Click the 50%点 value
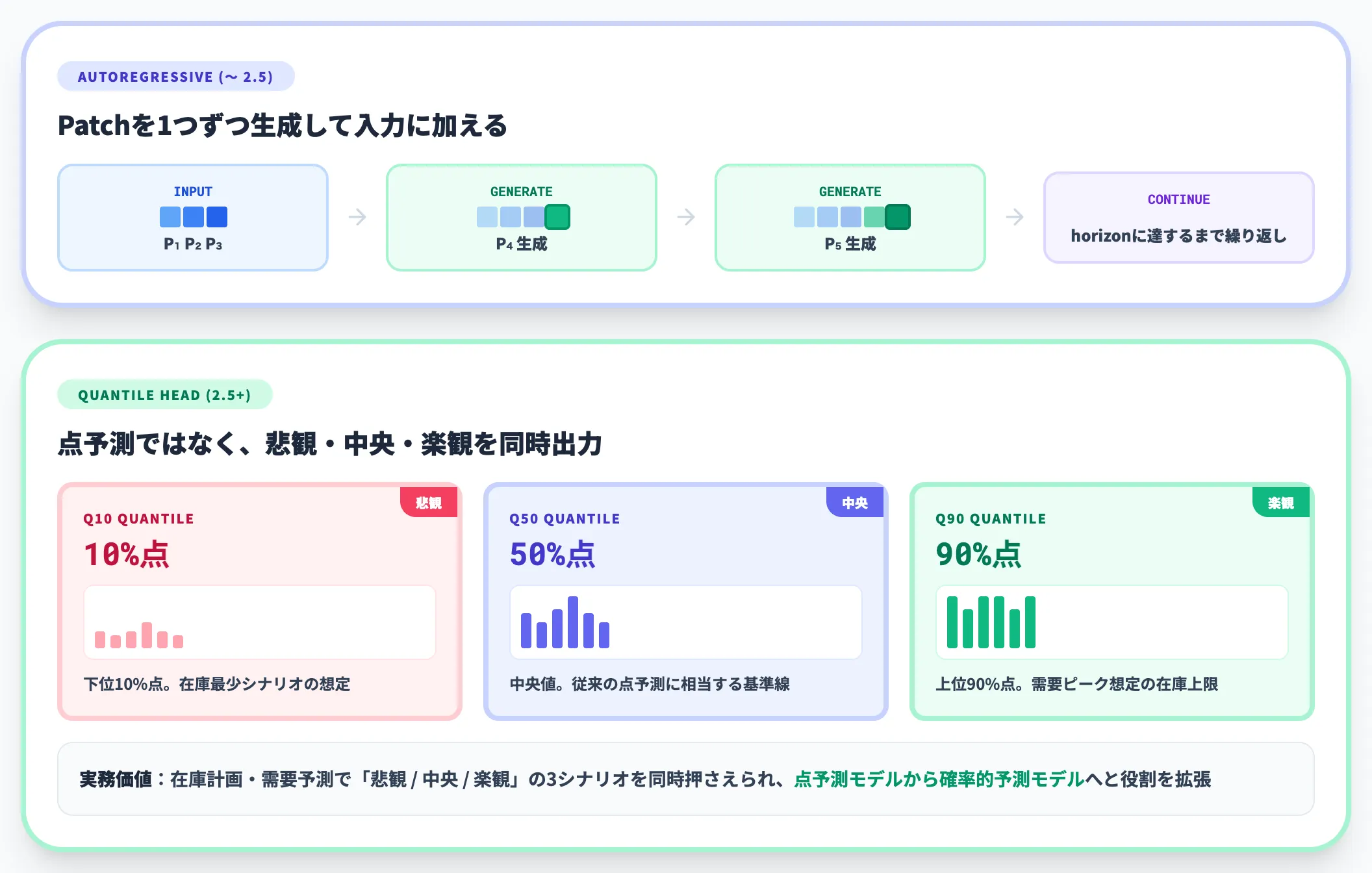 (x=553, y=555)
